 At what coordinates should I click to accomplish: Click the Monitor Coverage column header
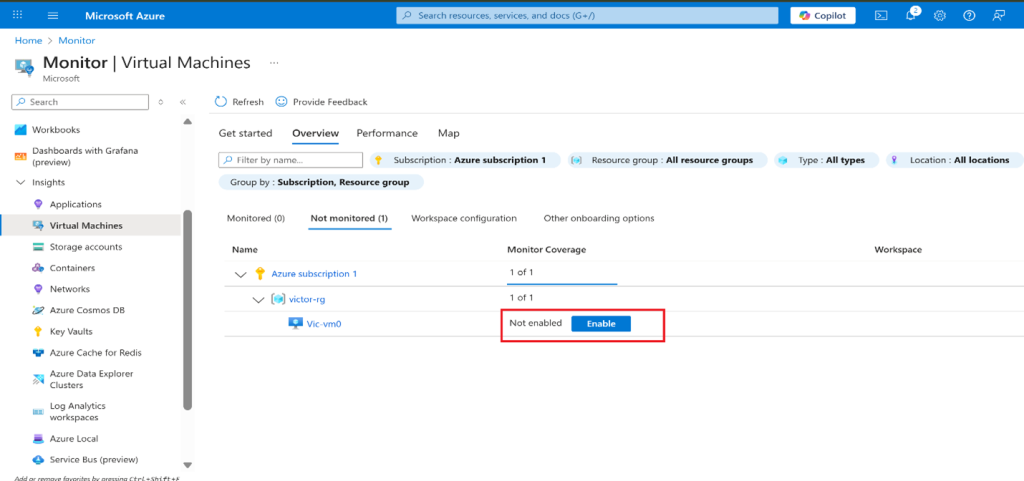547,249
